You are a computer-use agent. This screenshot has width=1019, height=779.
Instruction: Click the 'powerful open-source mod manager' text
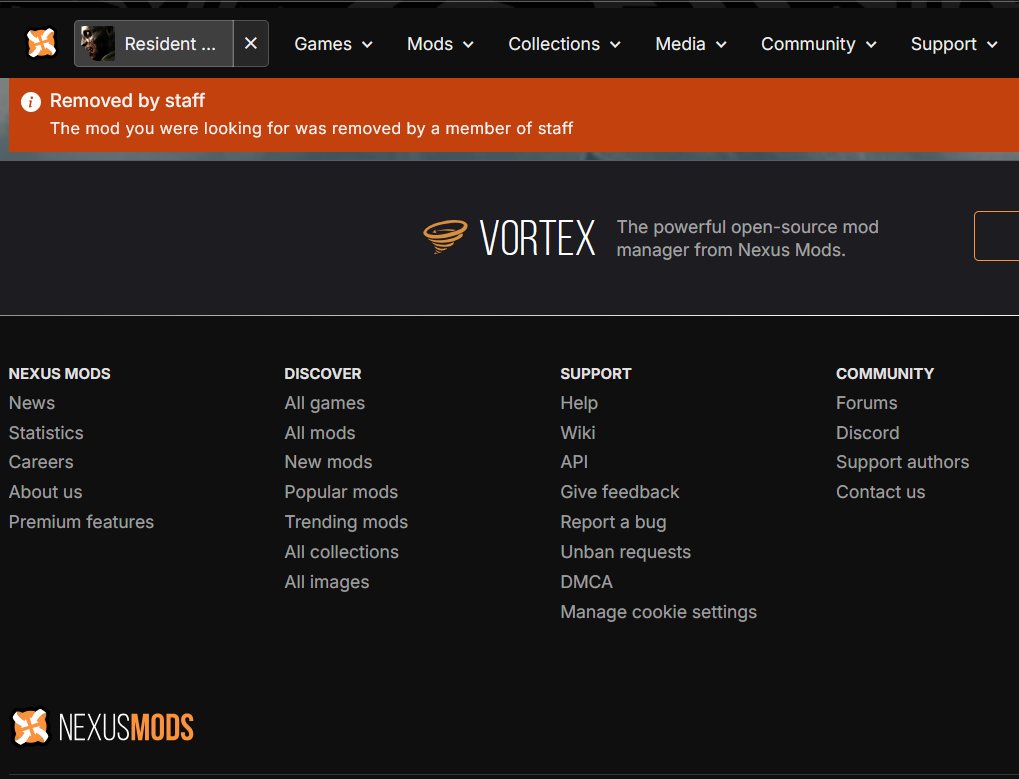click(x=747, y=238)
